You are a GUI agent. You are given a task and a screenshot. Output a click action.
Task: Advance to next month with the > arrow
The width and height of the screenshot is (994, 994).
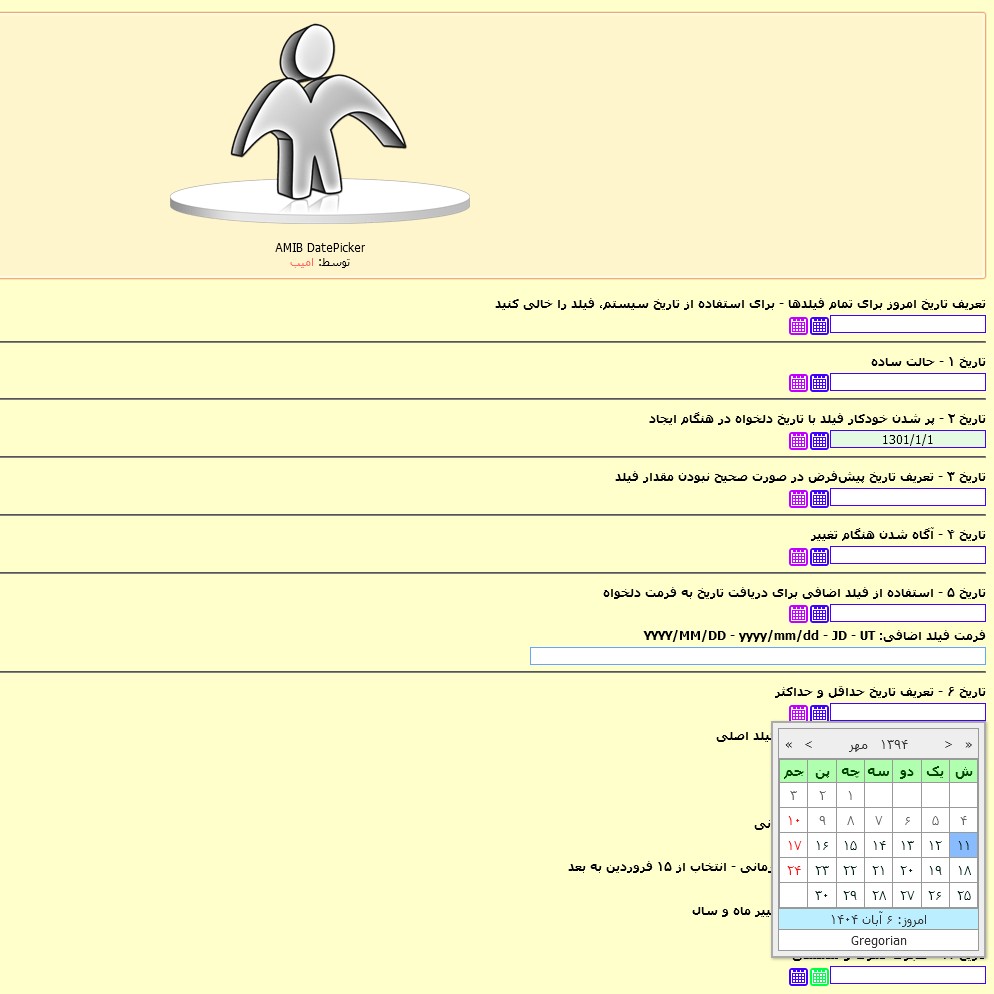click(948, 744)
